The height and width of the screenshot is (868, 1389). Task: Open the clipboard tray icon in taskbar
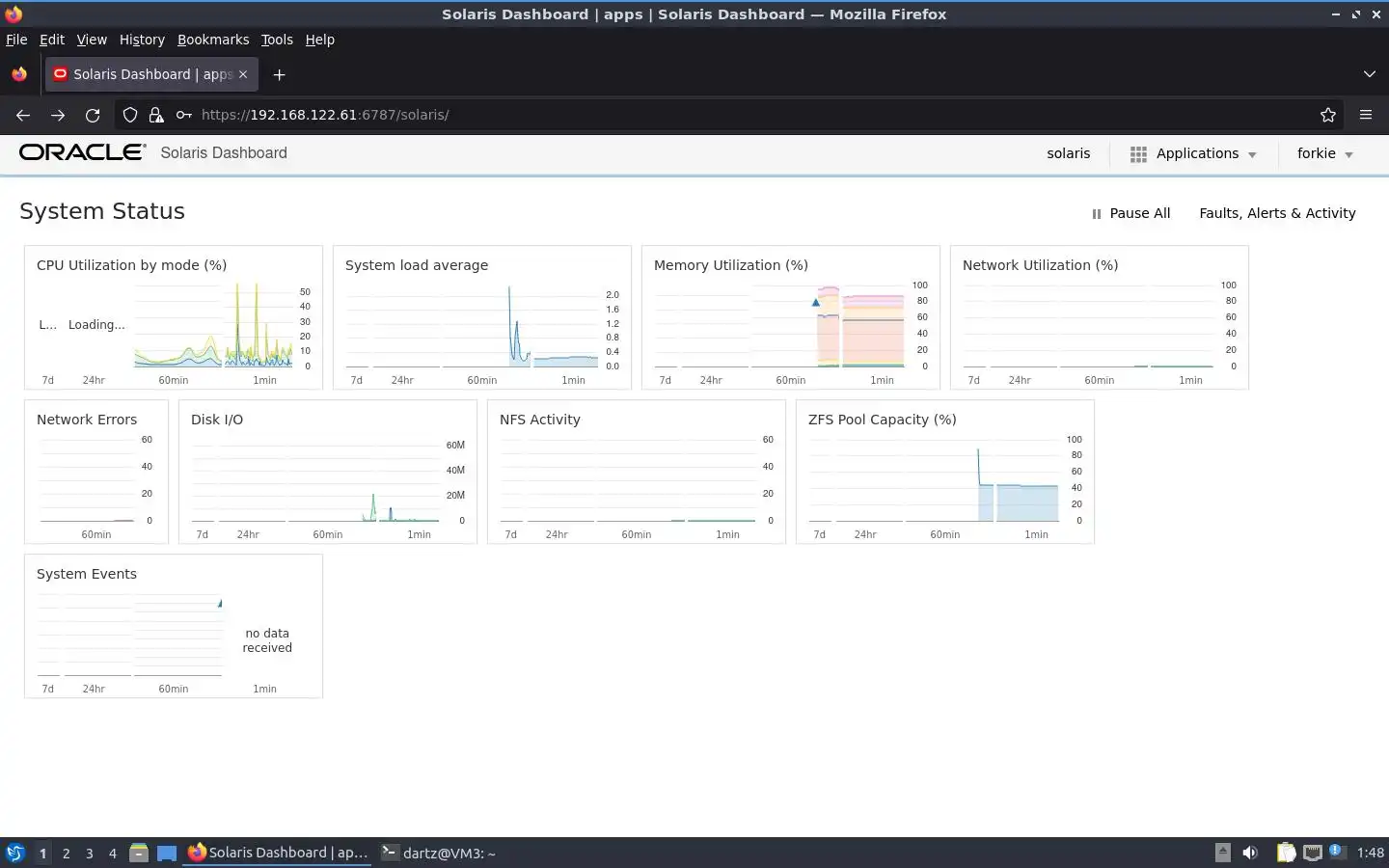(x=1286, y=853)
